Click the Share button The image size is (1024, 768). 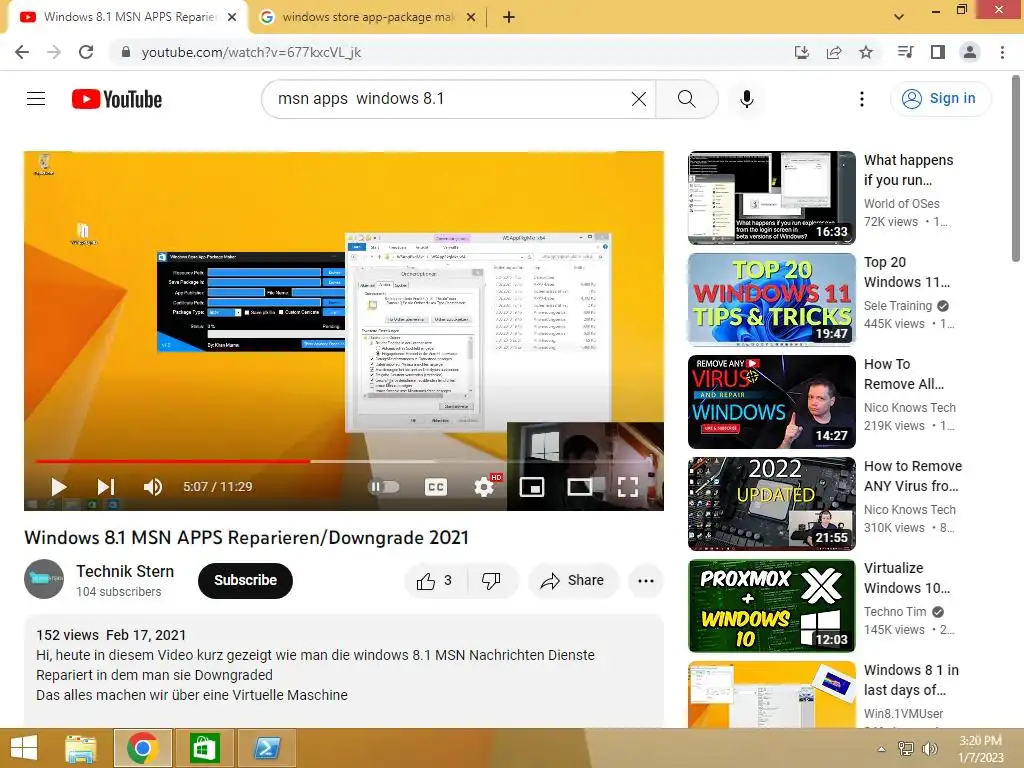point(573,581)
